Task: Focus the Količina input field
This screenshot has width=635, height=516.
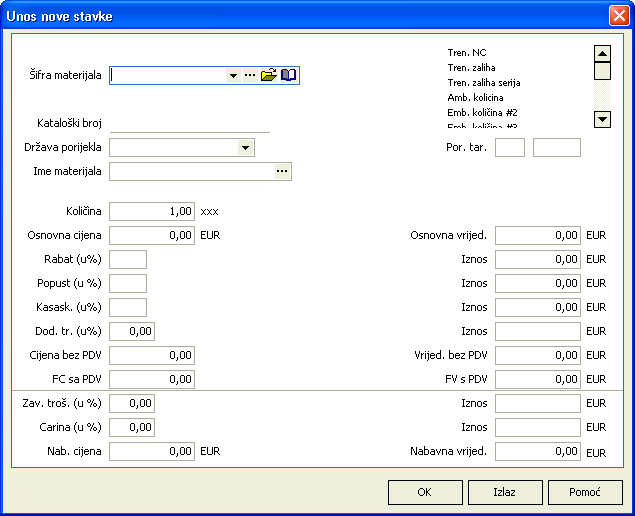Action: coord(152,212)
